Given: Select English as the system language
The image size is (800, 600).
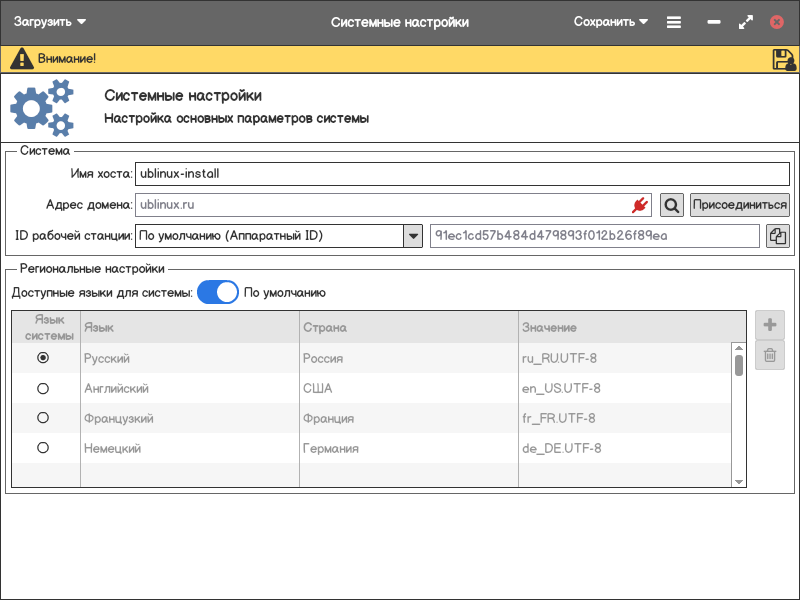Looking at the screenshot, I should tap(43, 388).
